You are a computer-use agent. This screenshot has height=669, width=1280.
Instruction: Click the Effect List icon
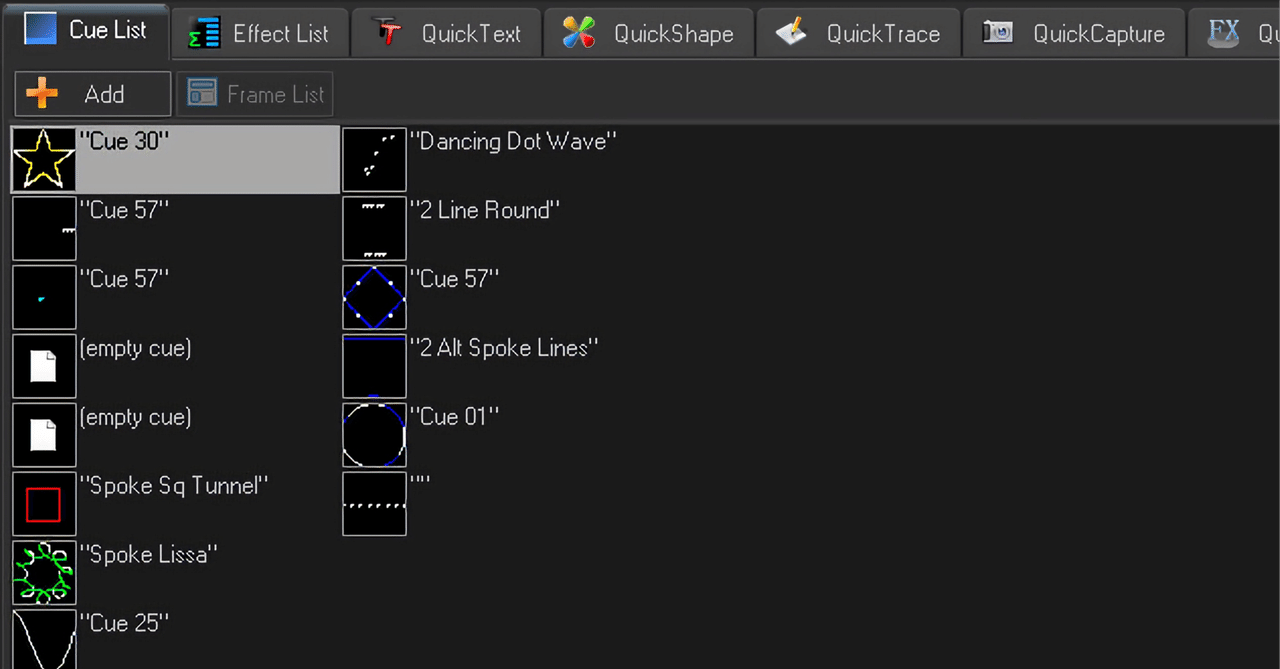[202, 32]
